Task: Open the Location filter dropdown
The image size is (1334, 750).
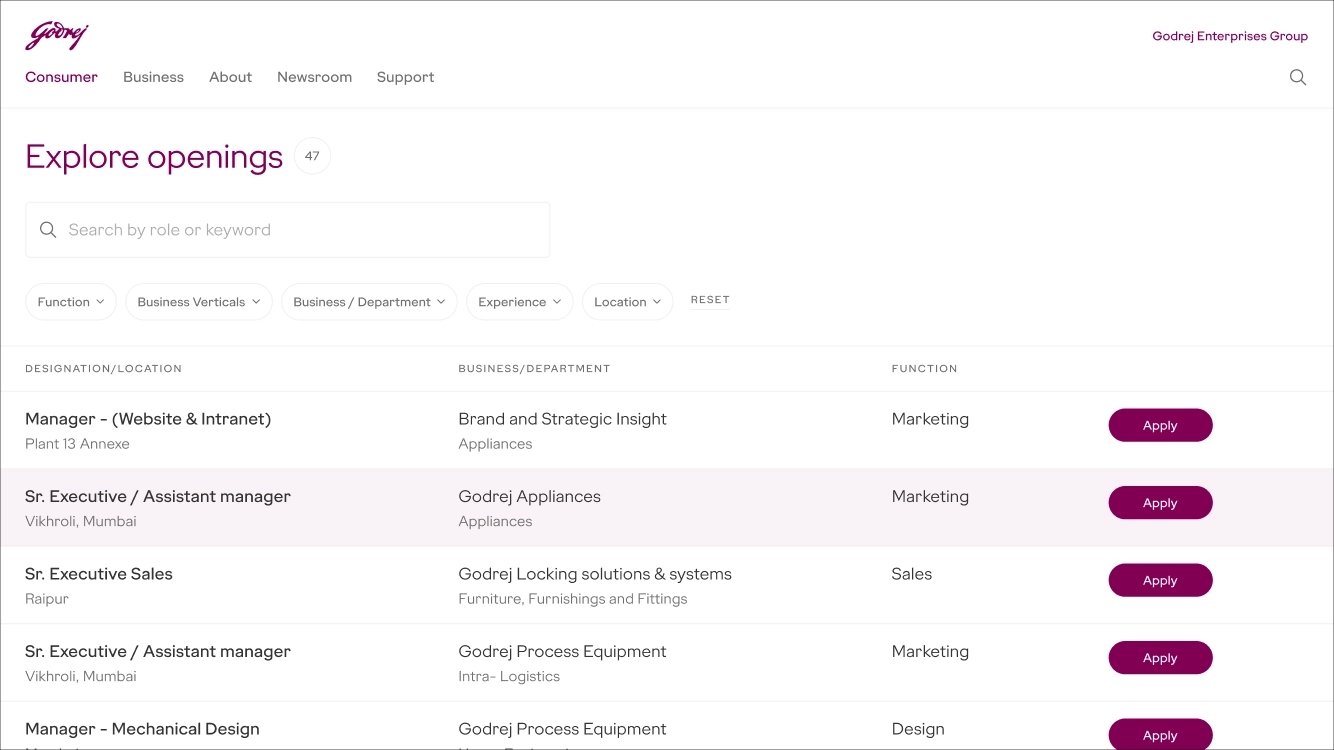Action: pyautogui.click(x=627, y=301)
